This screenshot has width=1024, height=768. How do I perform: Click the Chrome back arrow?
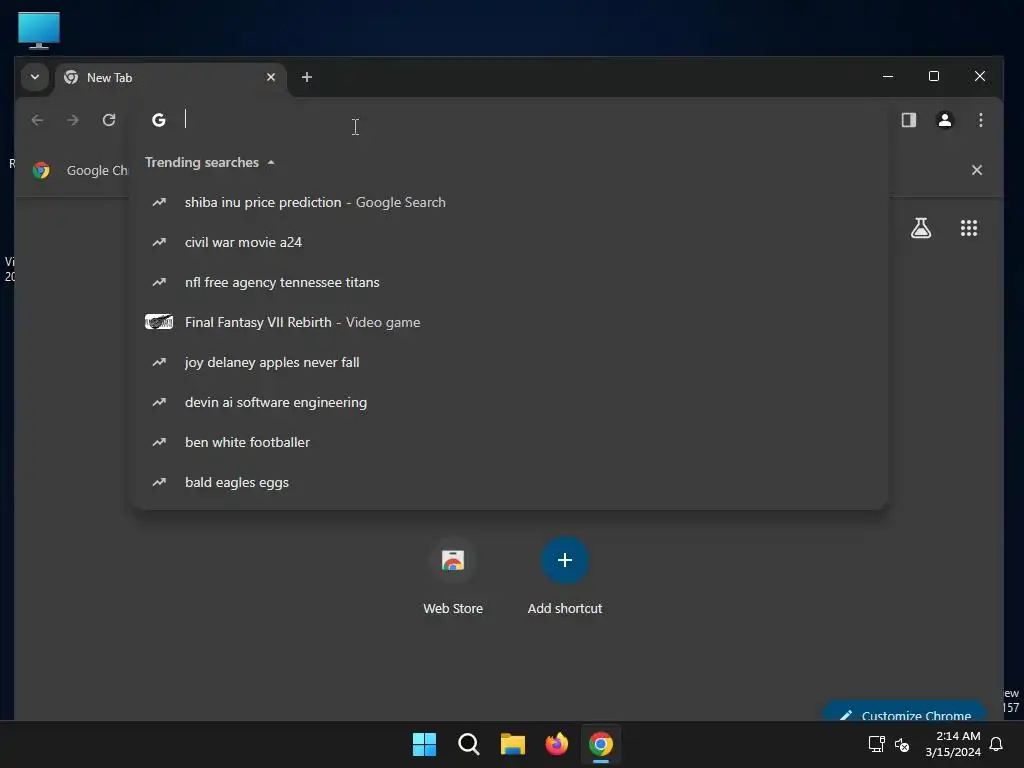pos(37,120)
